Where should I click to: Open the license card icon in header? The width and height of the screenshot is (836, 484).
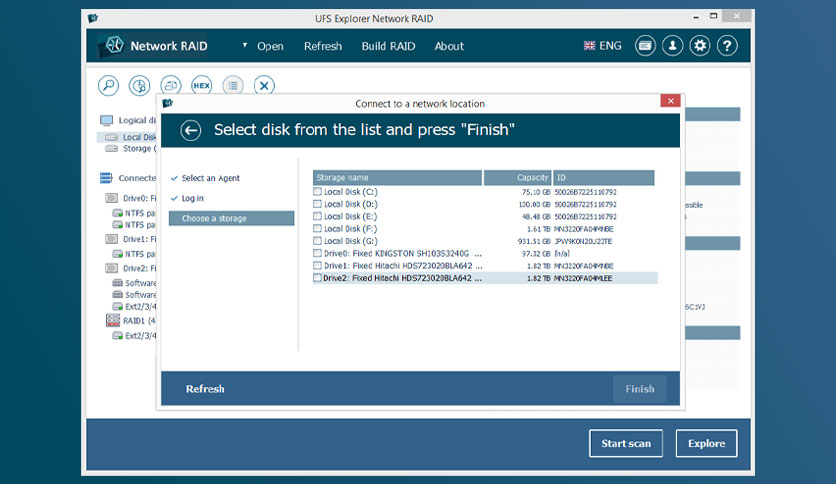pyautogui.click(x=645, y=46)
